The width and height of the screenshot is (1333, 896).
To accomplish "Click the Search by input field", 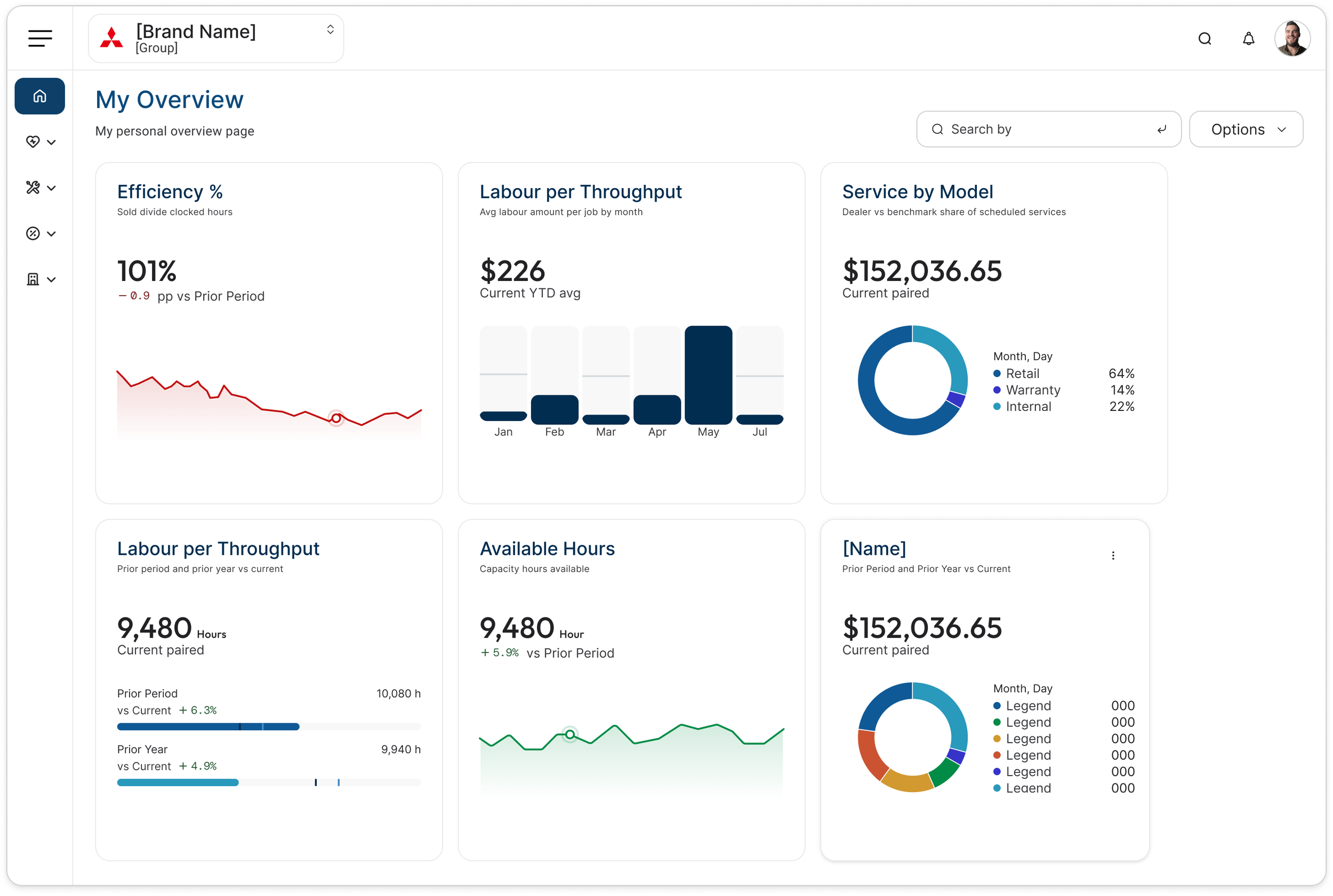I will (1048, 129).
